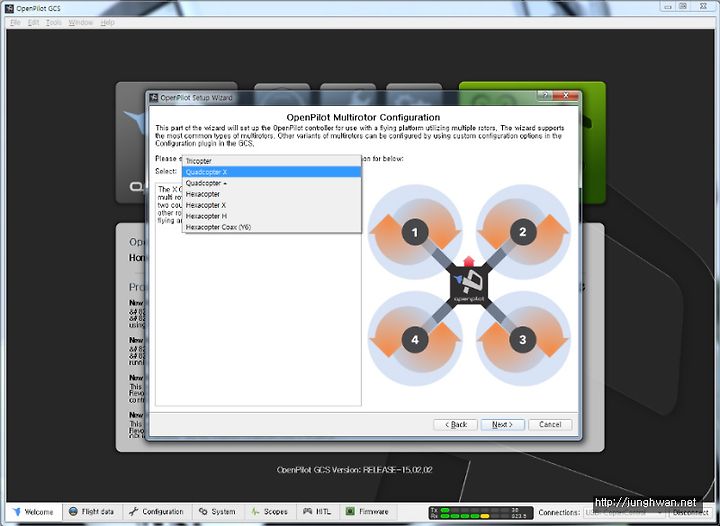Open the Connections device dropdown
Screen dimensions: 720x526
(625, 512)
